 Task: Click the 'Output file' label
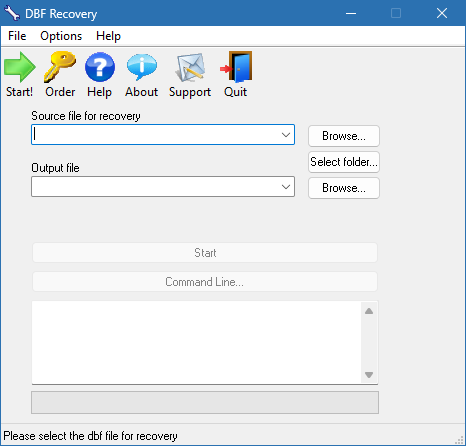[x=55, y=168]
